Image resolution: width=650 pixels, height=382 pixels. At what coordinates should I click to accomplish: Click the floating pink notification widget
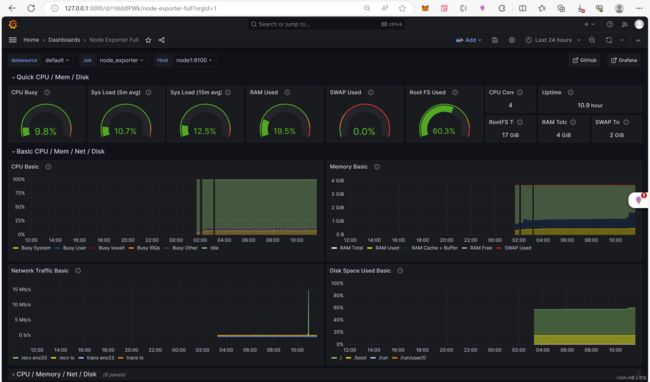tap(639, 200)
